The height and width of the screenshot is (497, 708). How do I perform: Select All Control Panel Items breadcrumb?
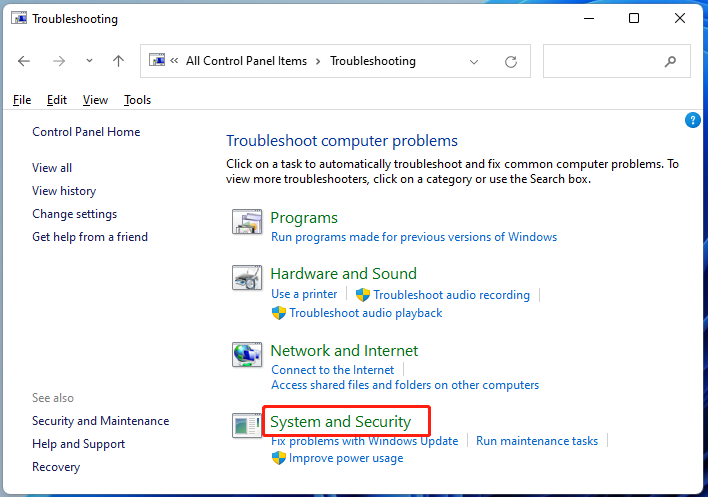246,61
